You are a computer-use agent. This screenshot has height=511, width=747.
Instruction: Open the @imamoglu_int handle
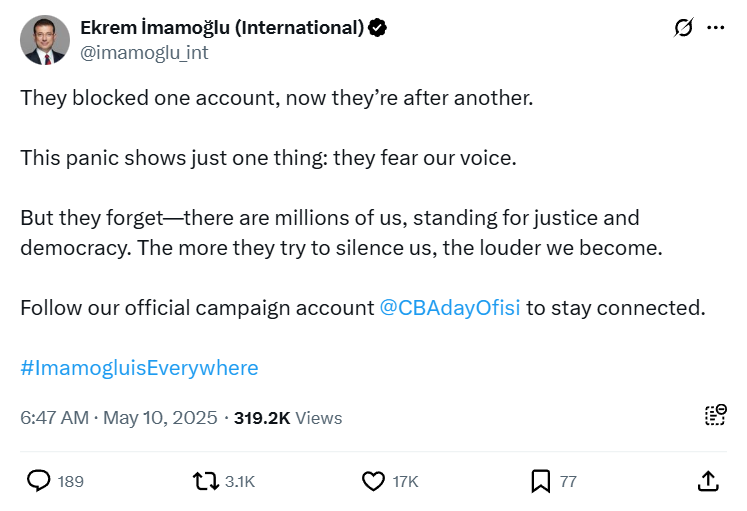144,53
